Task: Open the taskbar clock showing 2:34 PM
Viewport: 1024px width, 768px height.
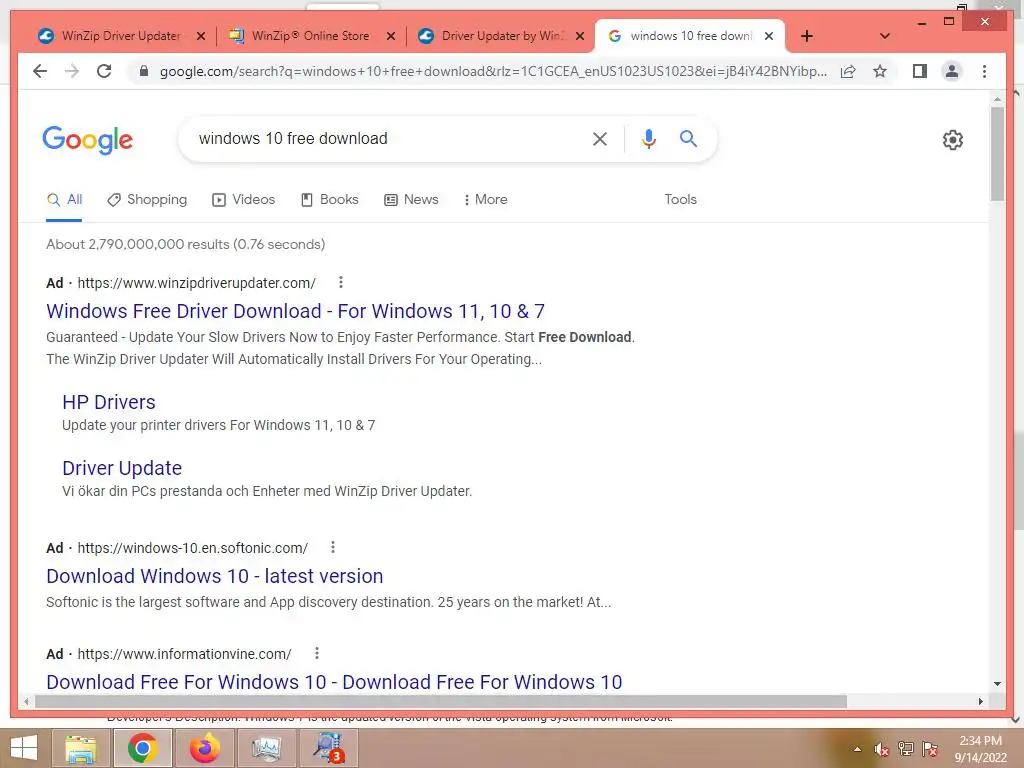Action: coord(980,749)
